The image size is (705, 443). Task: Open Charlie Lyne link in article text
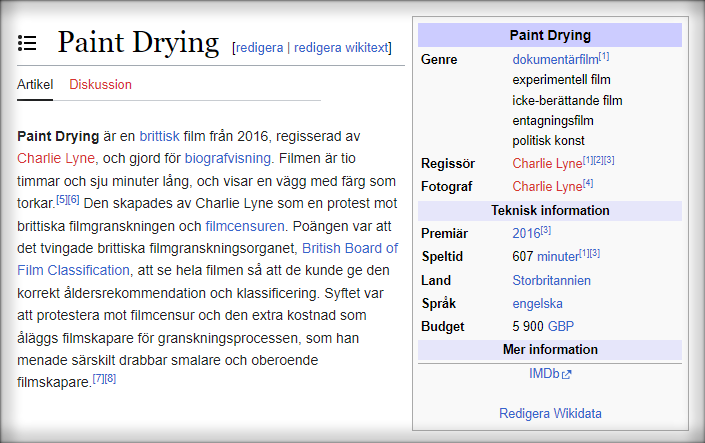[56, 157]
